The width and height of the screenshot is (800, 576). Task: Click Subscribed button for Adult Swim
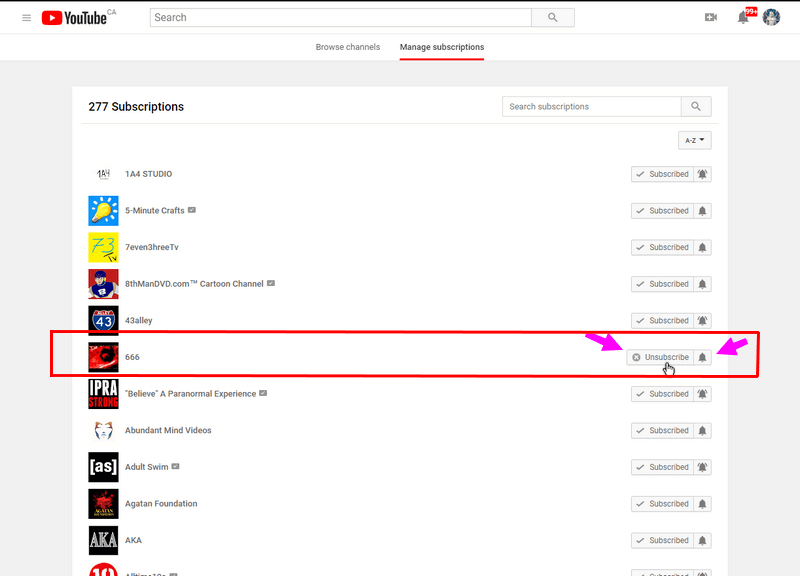point(662,467)
